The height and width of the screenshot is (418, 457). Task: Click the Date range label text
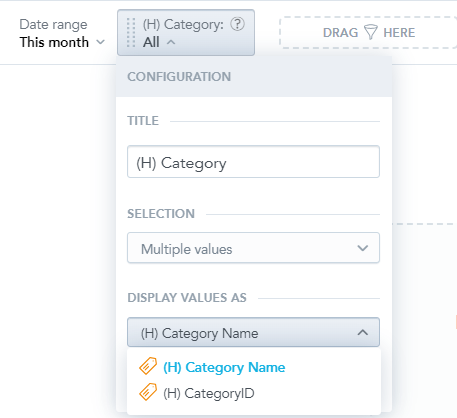click(x=53, y=25)
